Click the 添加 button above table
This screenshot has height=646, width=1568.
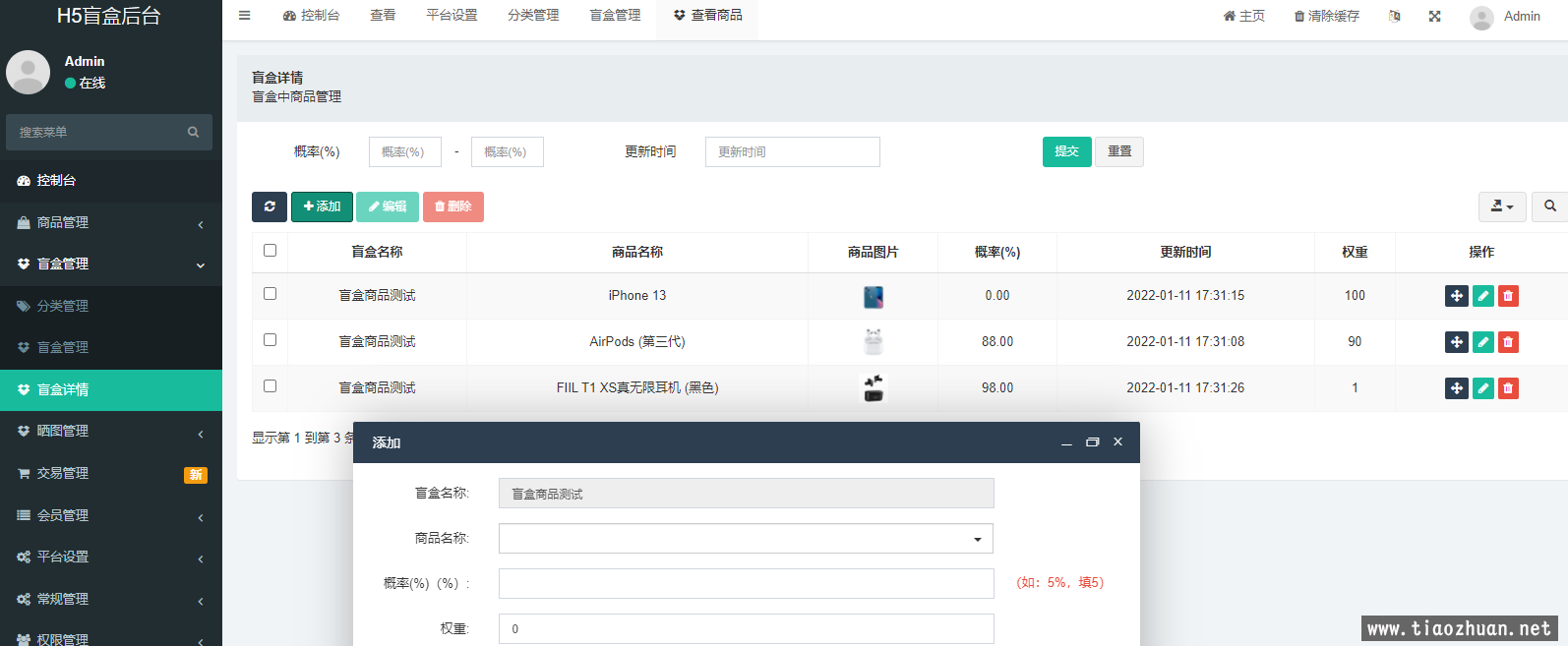[x=322, y=206]
